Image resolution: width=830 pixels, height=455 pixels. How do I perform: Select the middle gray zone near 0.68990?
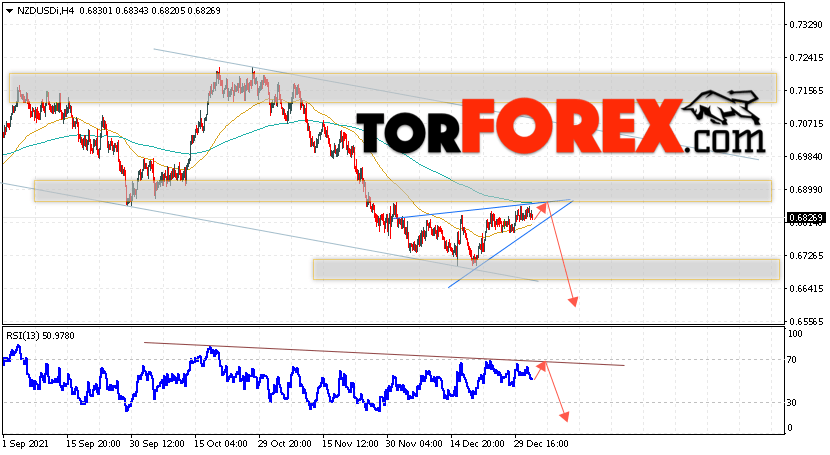(403, 191)
